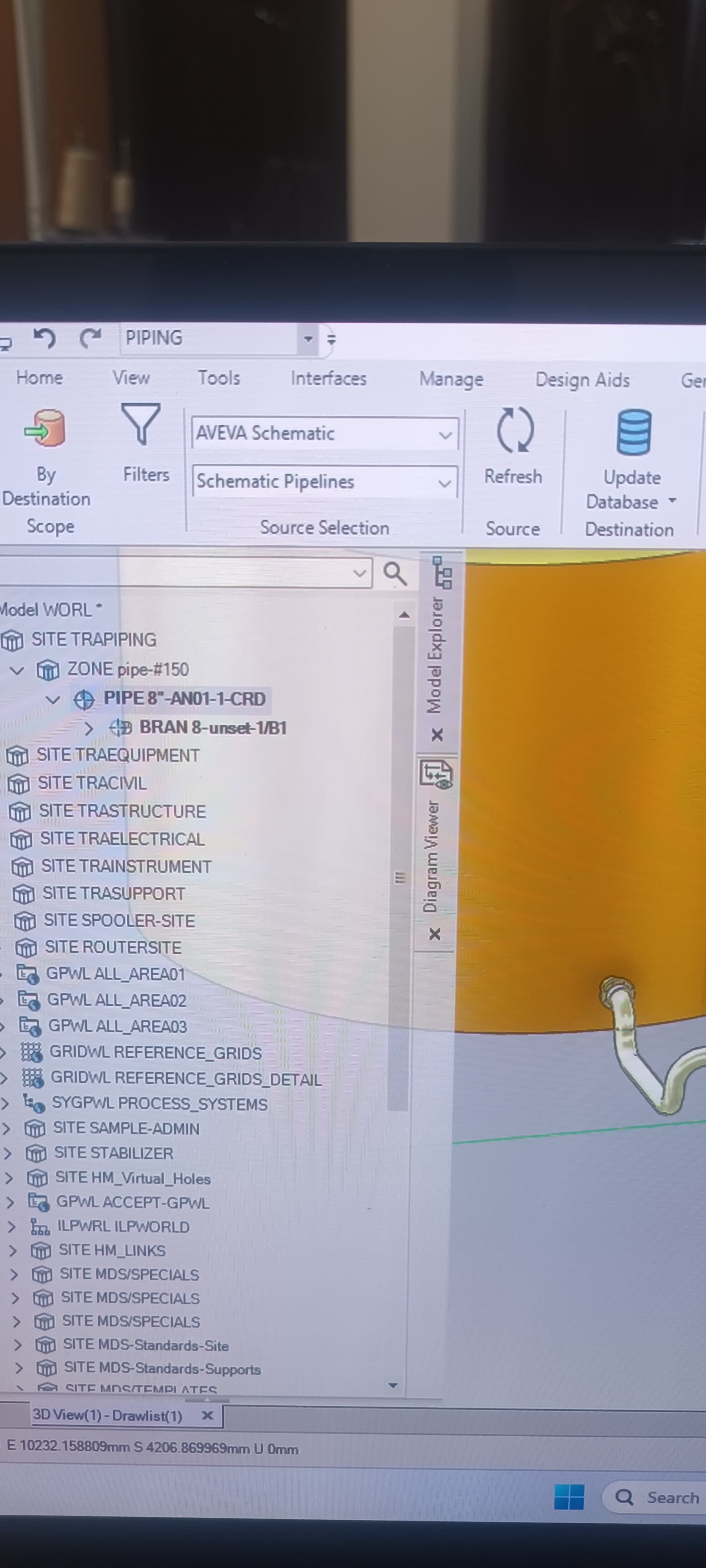Click the Windows Start button
The width and height of the screenshot is (706, 1568).
(569, 1497)
